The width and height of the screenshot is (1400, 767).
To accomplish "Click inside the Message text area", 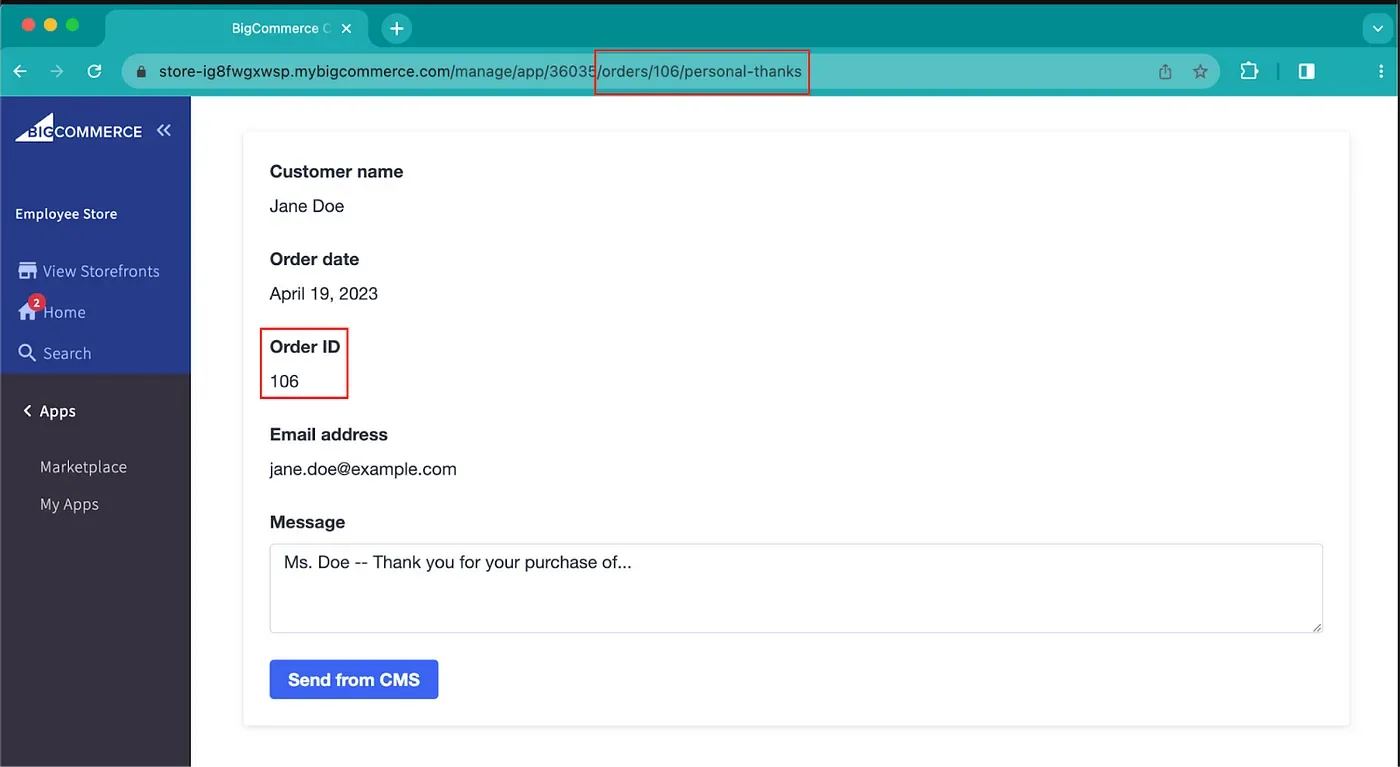I will point(796,588).
